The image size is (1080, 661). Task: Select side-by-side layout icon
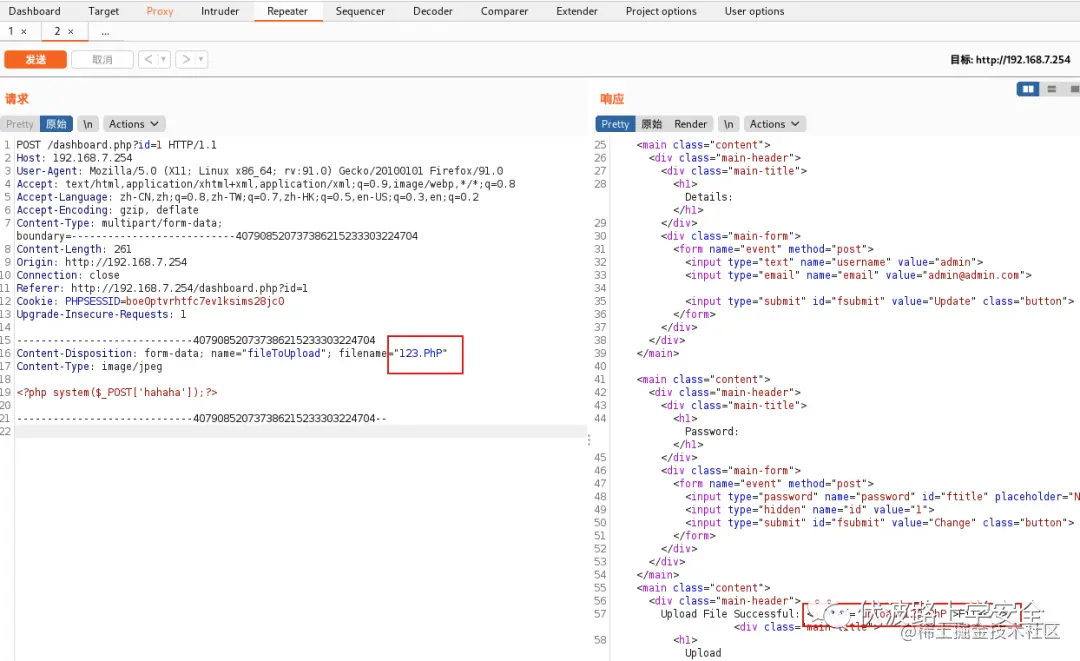1028,89
